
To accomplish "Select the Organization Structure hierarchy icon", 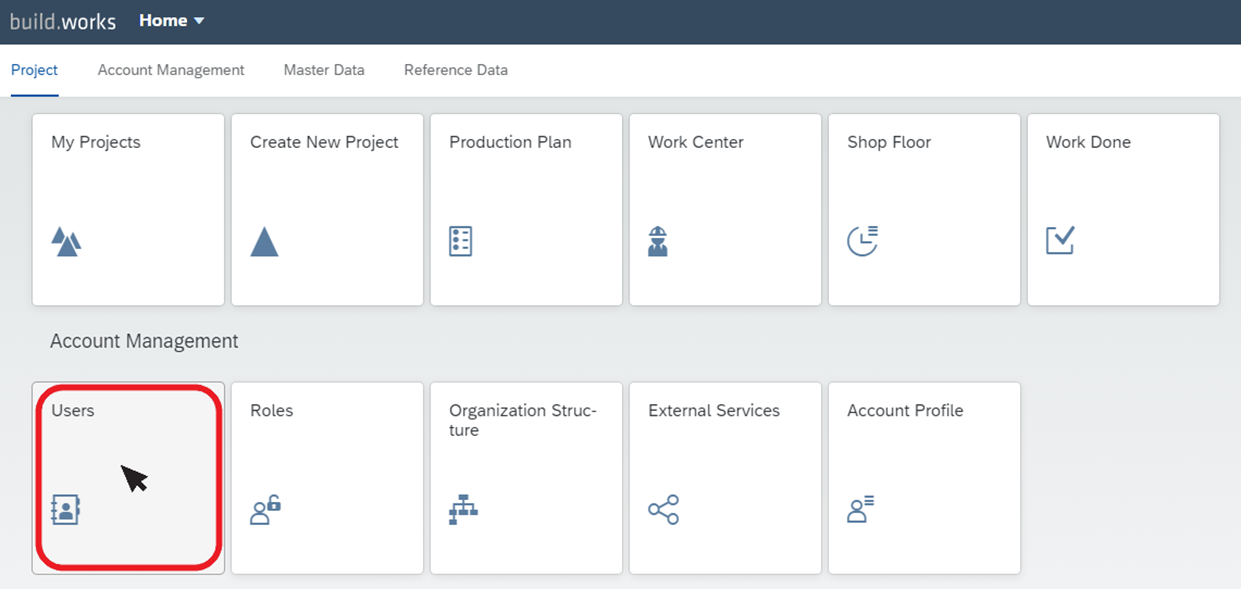I will point(463,510).
